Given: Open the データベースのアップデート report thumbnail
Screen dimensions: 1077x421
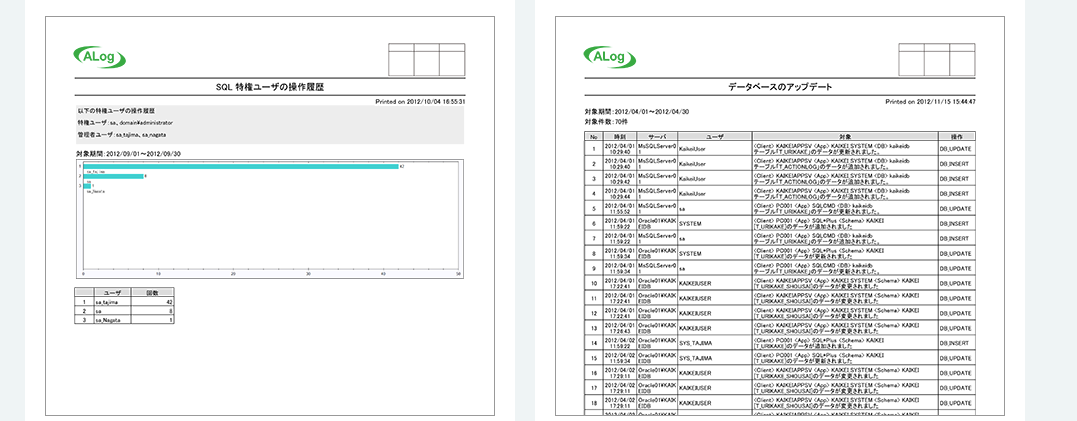Looking at the screenshot, I should [780, 216].
